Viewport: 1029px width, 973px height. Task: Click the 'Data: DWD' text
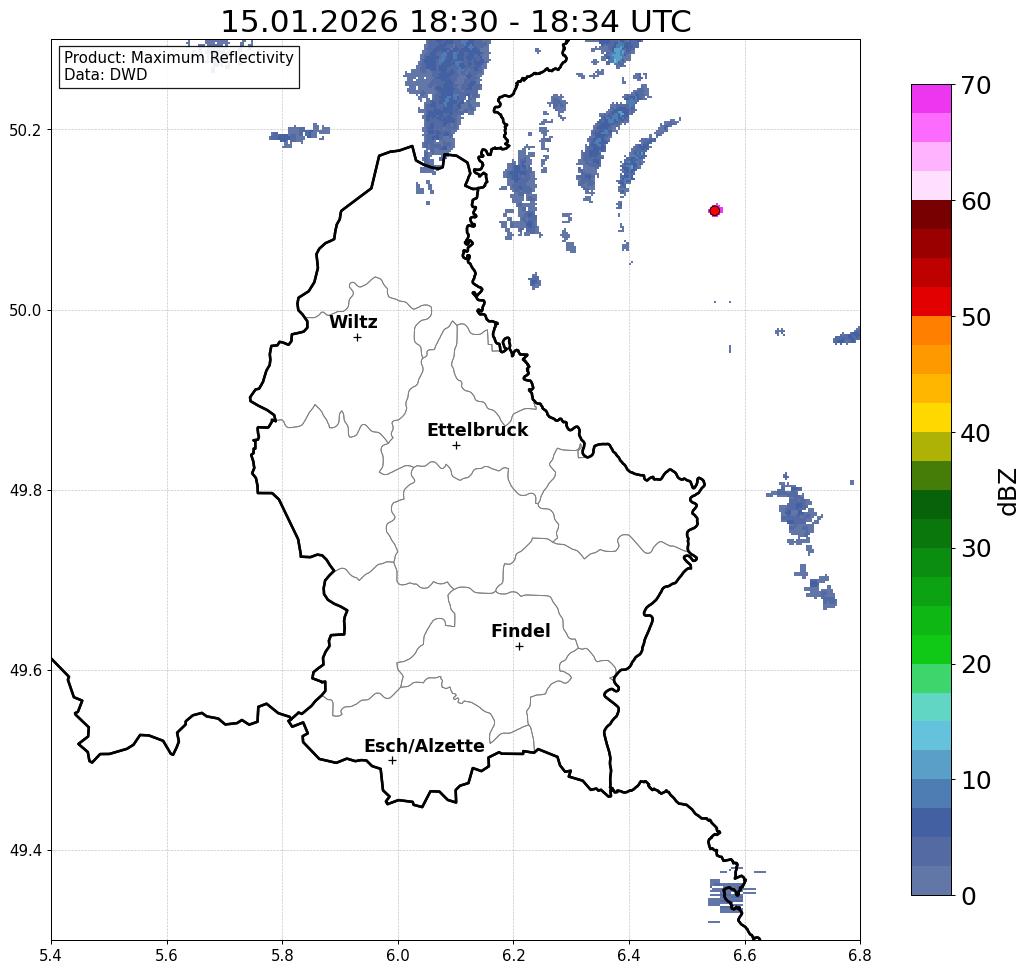(x=106, y=75)
